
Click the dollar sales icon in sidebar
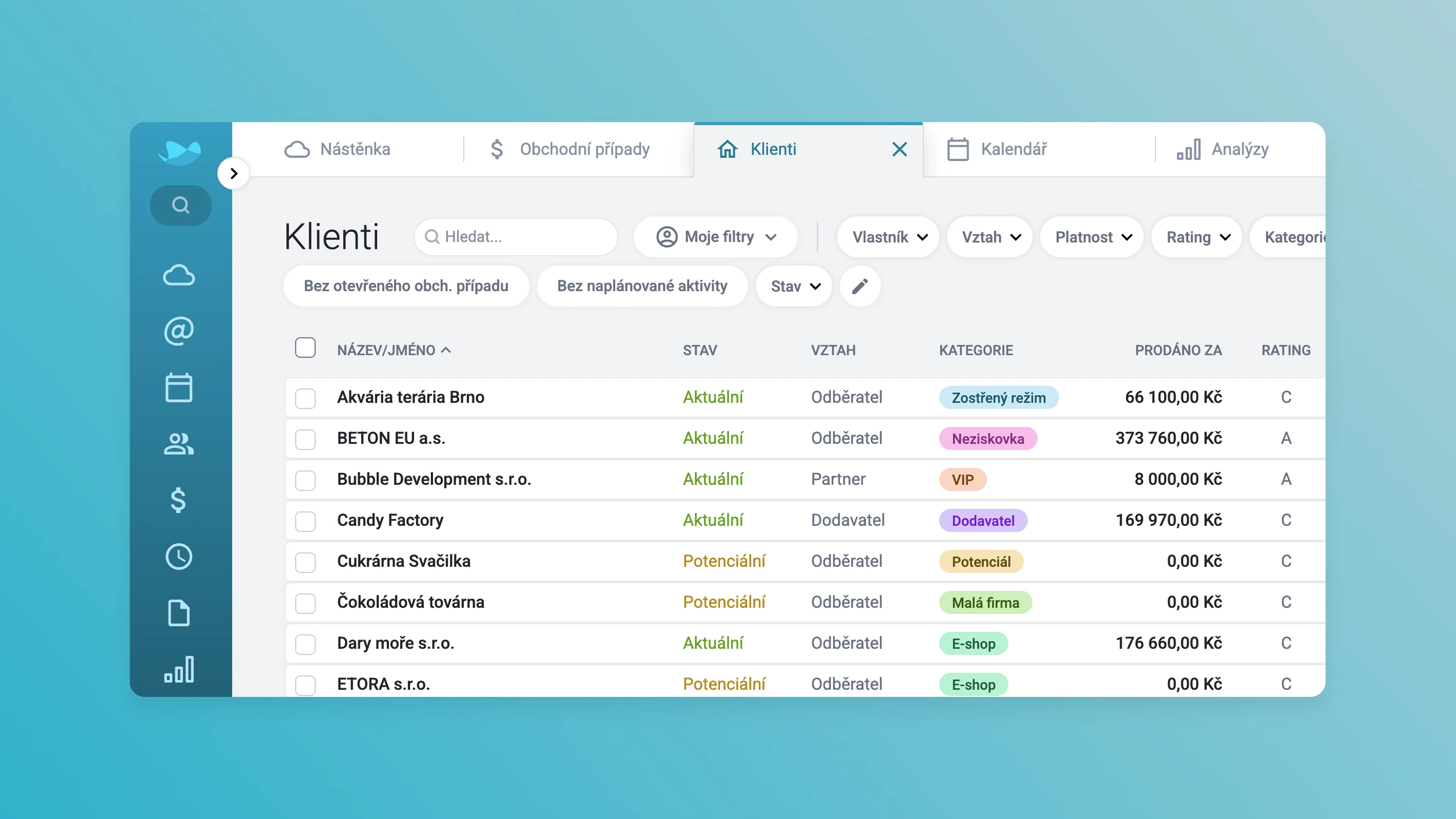tap(180, 501)
